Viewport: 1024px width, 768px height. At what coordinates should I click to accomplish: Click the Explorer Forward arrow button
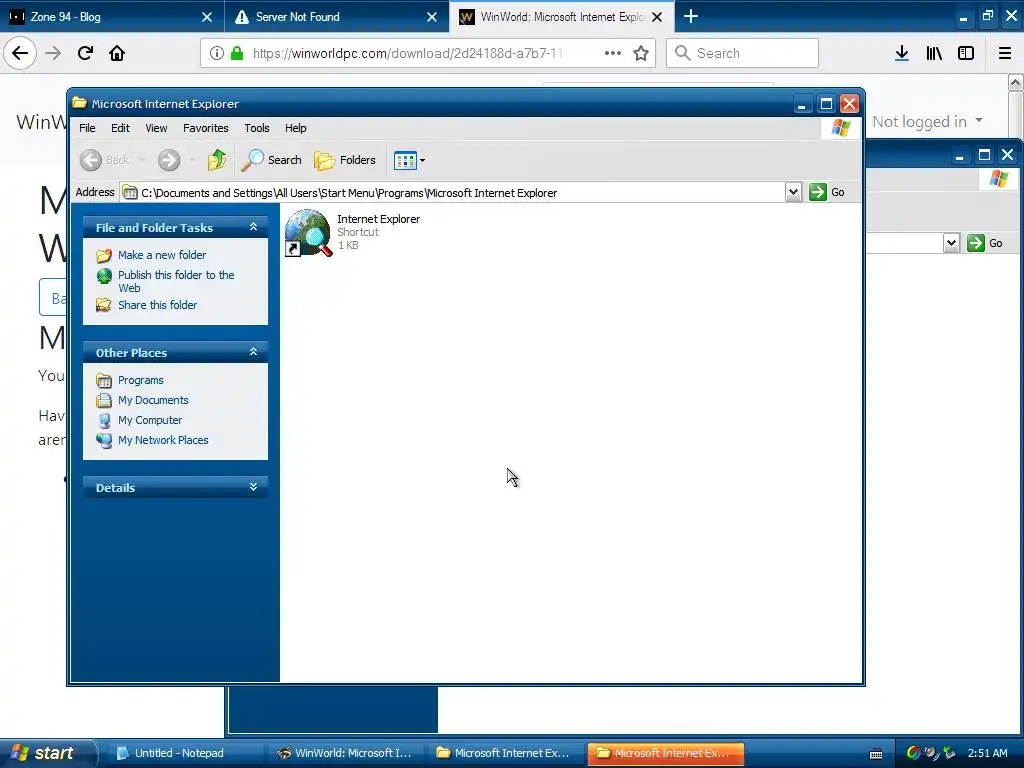169,160
